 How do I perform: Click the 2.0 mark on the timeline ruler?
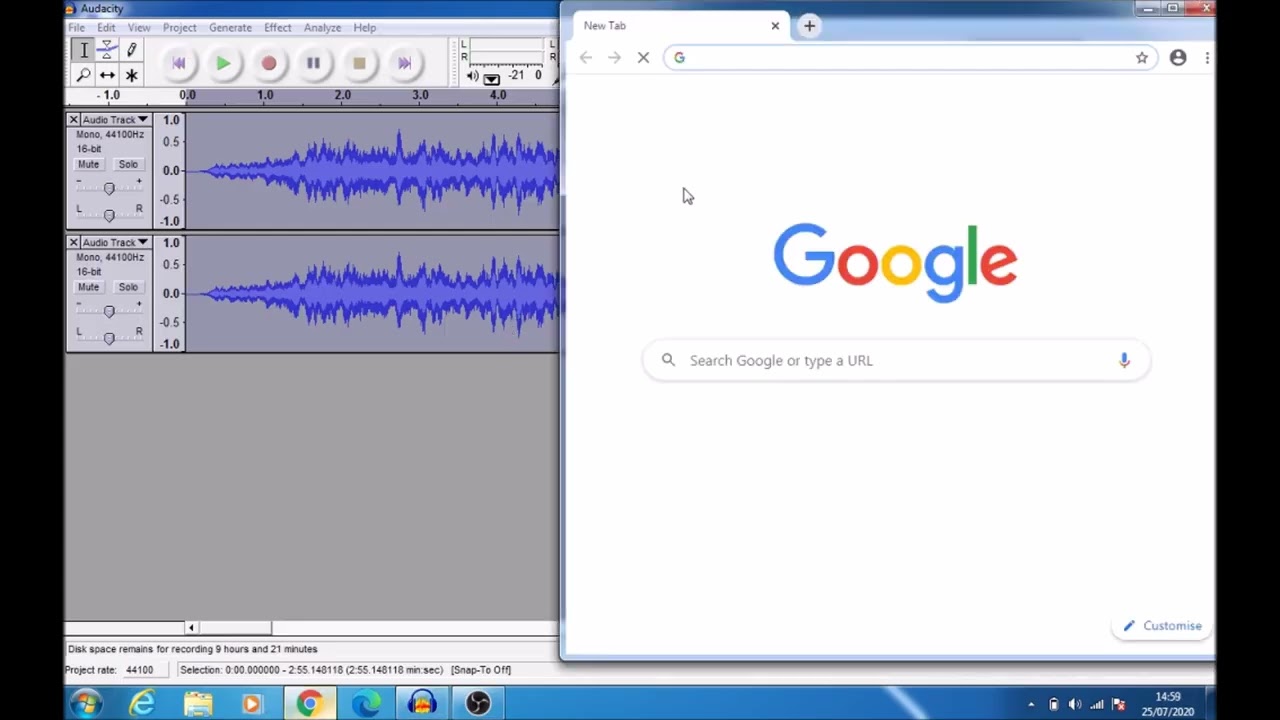[x=343, y=95]
